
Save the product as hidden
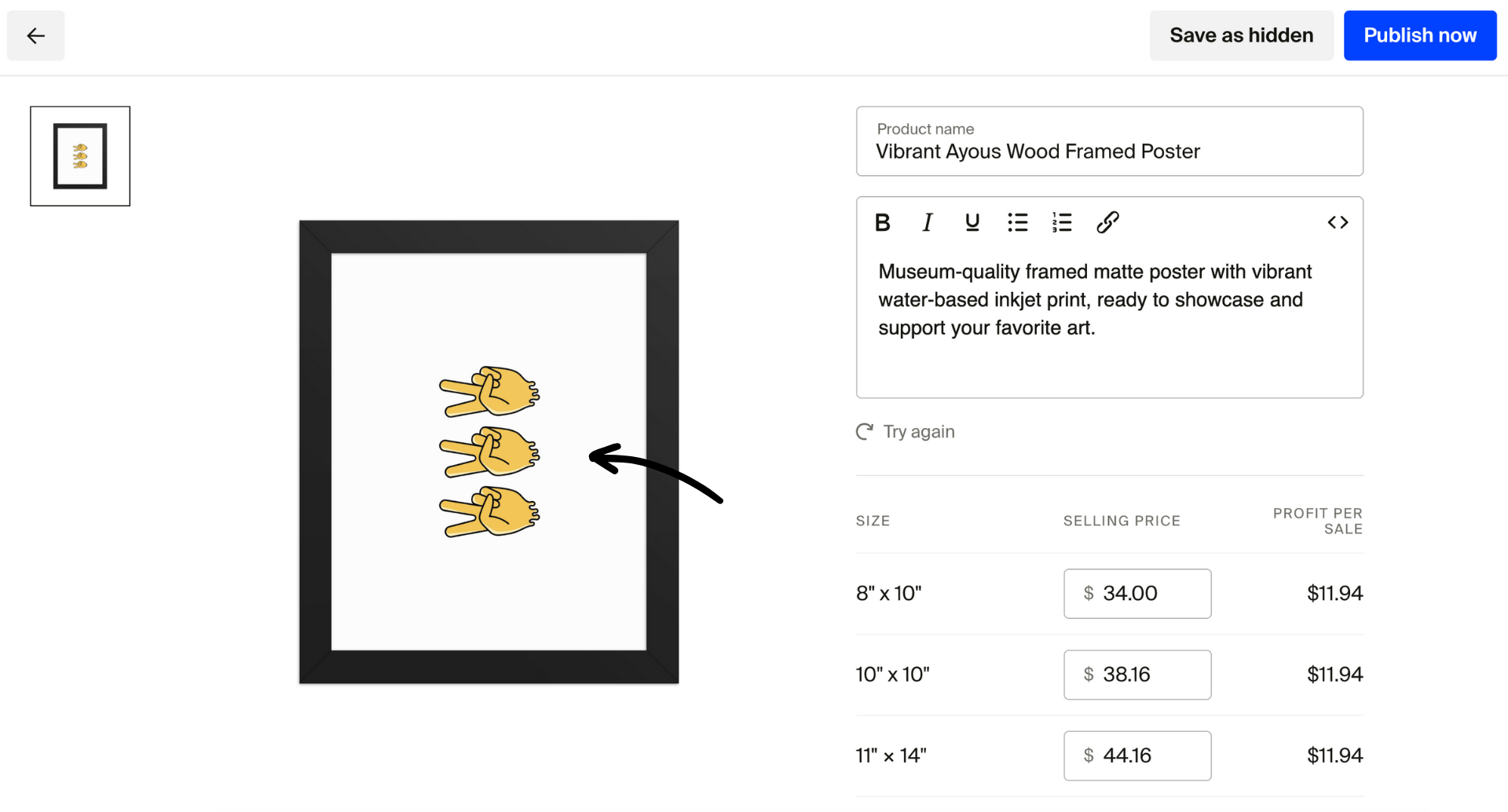(x=1241, y=35)
